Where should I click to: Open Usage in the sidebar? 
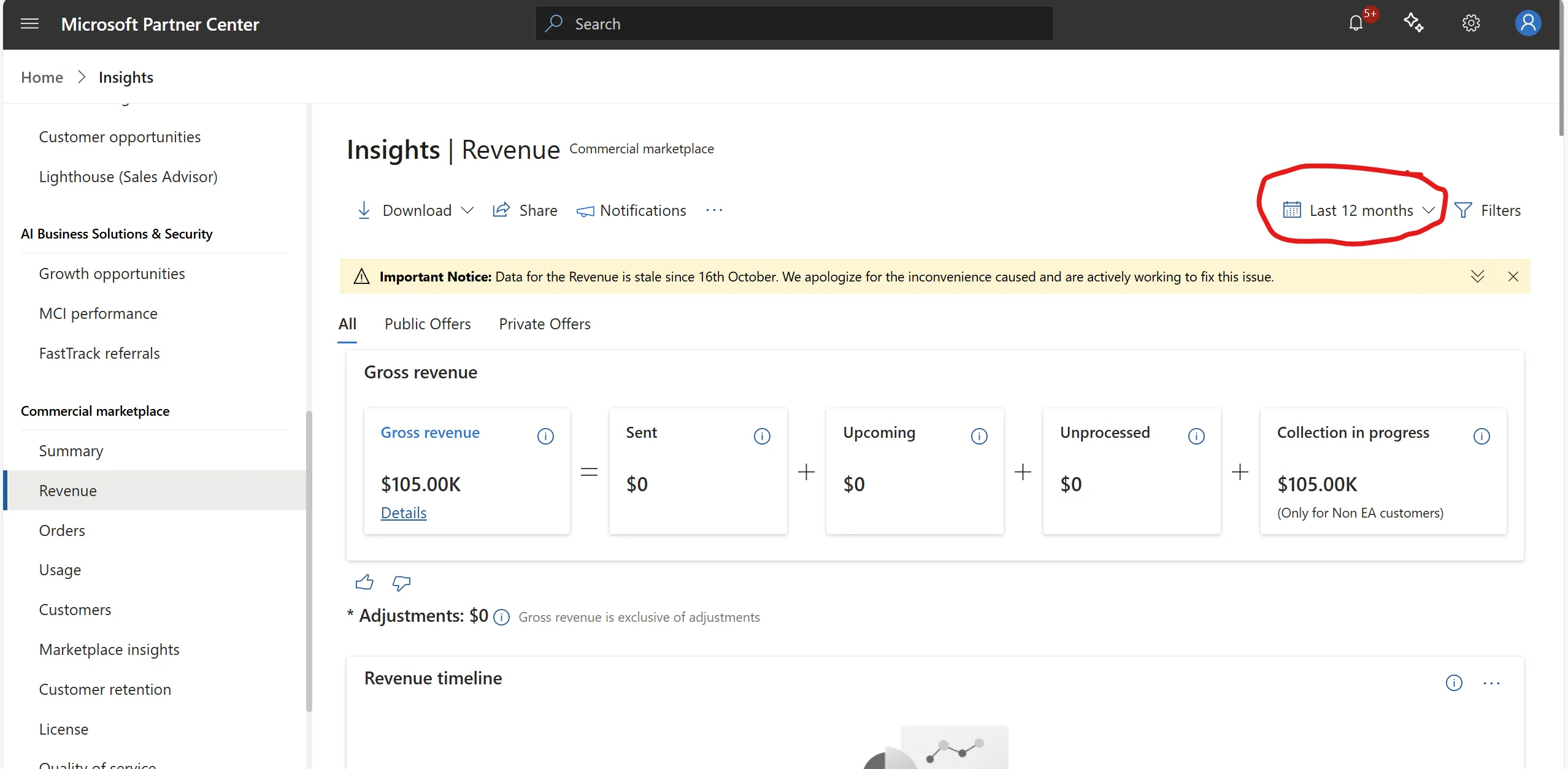pyautogui.click(x=60, y=570)
